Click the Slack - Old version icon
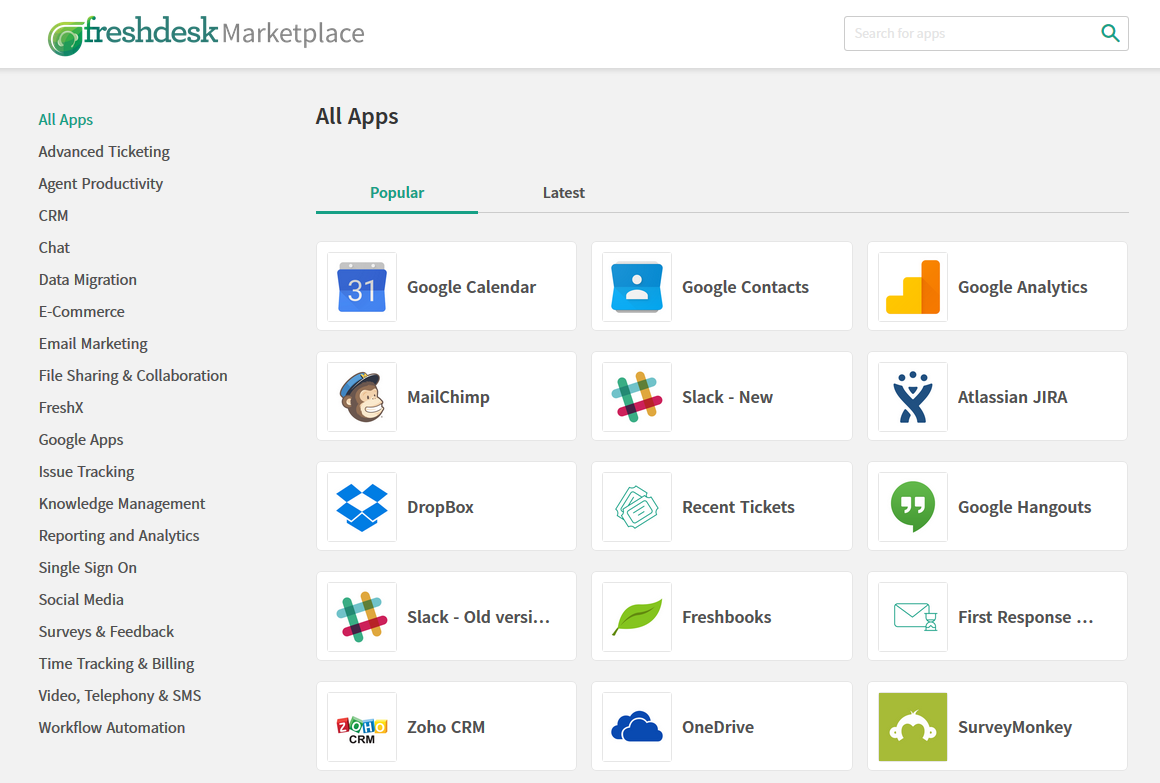This screenshot has height=783, width=1160. 362,617
